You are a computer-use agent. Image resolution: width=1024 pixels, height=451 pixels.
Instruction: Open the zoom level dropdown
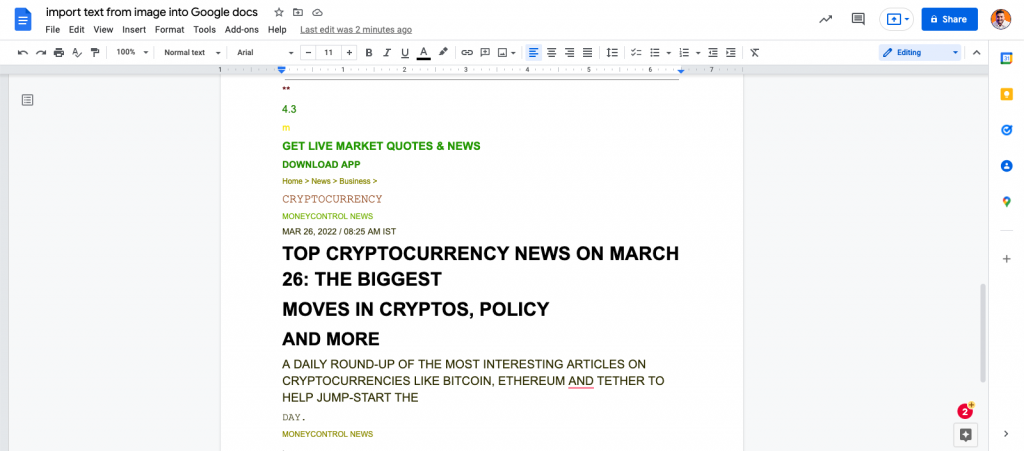coord(132,52)
